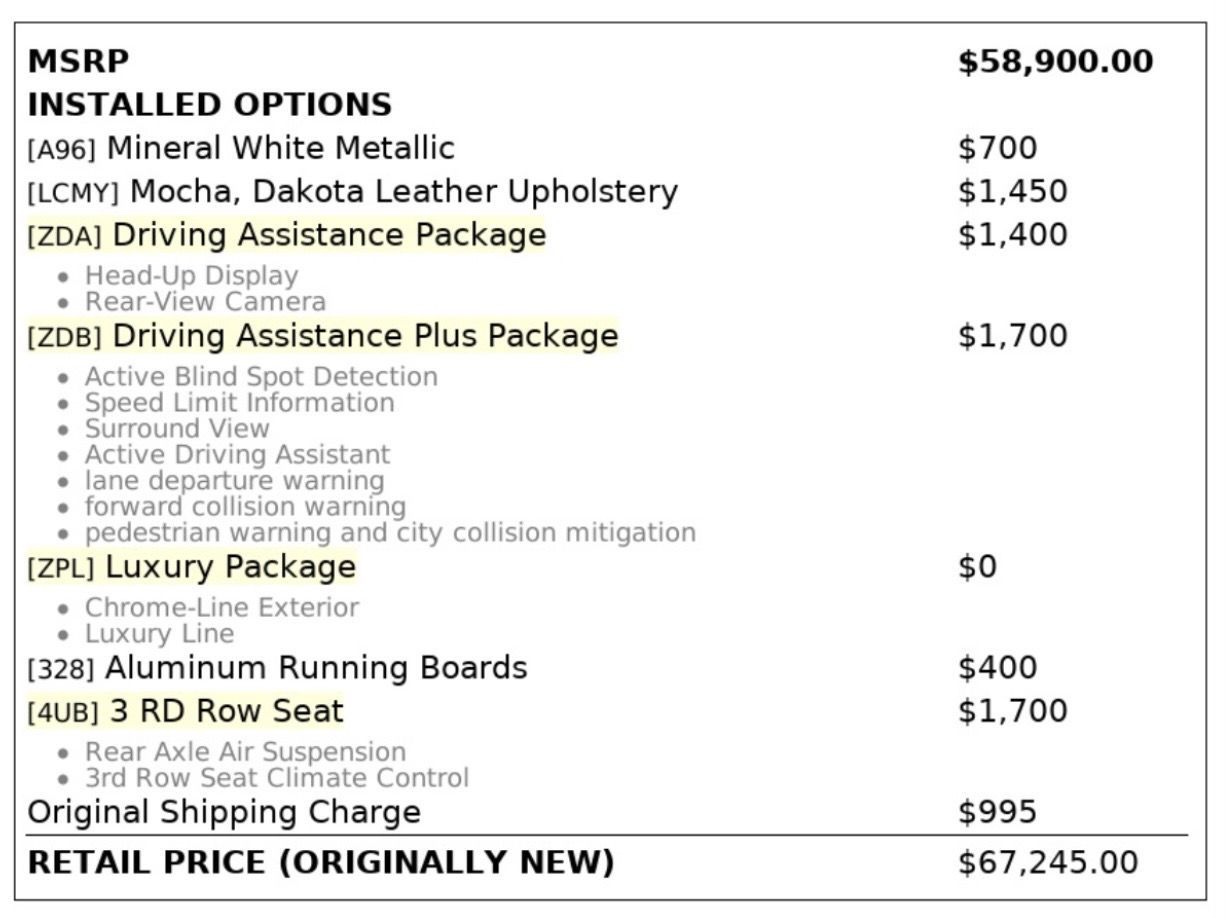1226x919 pixels.
Task: Click the Head-Up Display bullet item
Action: point(191,275)
